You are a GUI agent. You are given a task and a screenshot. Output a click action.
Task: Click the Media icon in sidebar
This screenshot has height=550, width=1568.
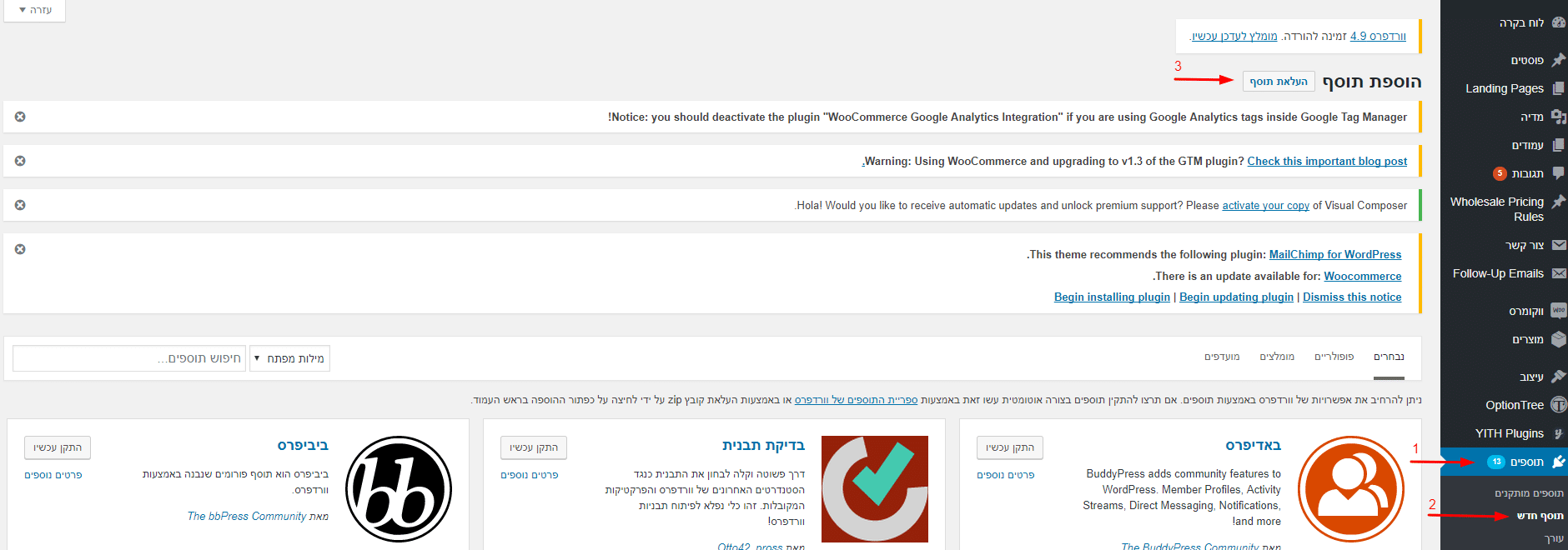pos(1558,117)
